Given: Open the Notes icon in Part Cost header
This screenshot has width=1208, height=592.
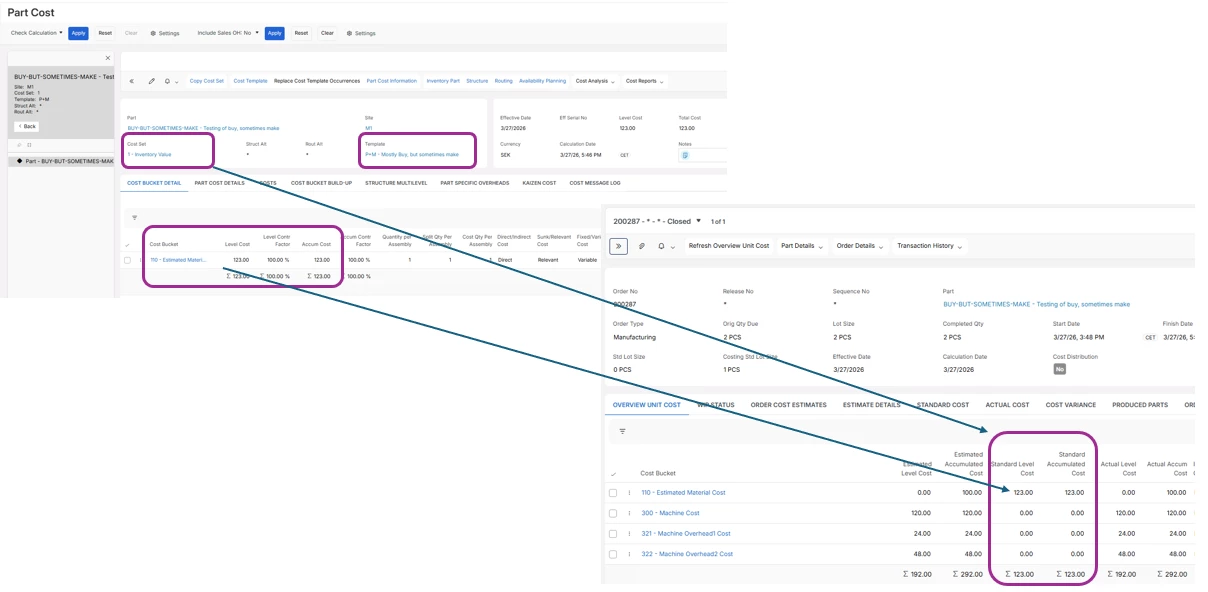Looking at the screenshot, I should coord(685,155).
